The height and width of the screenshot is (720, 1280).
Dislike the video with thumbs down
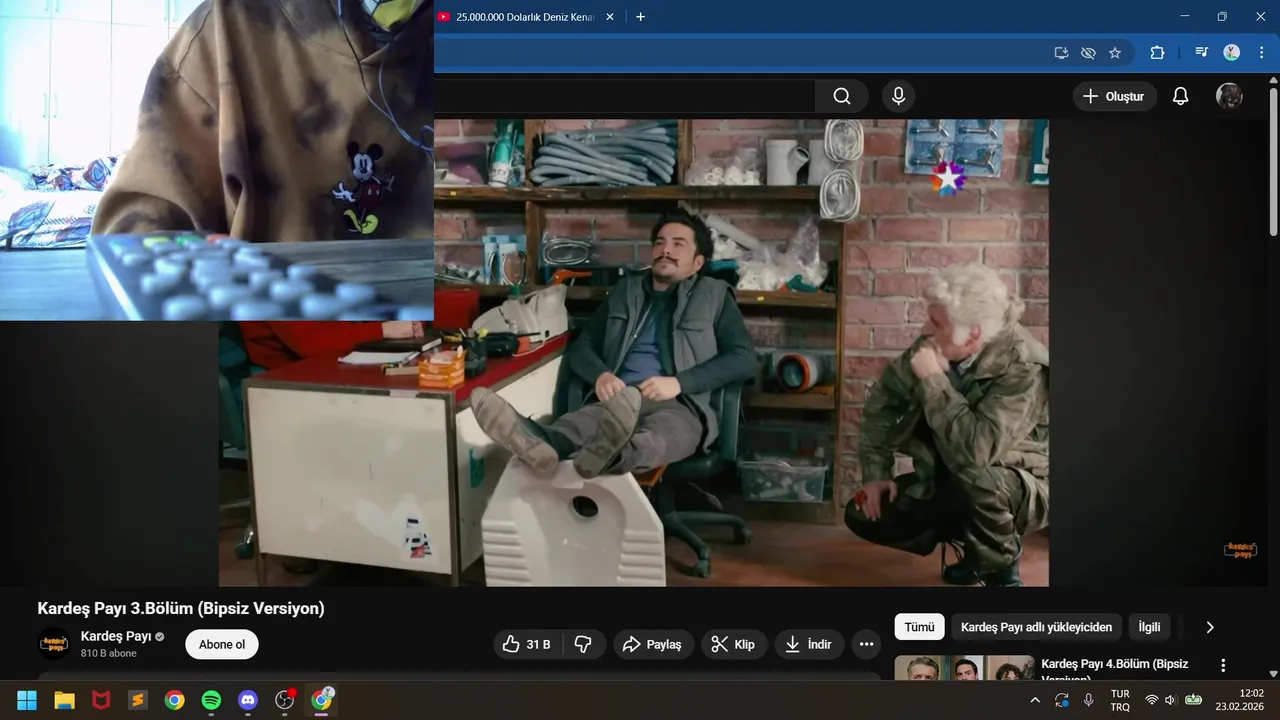coord(583,644)
